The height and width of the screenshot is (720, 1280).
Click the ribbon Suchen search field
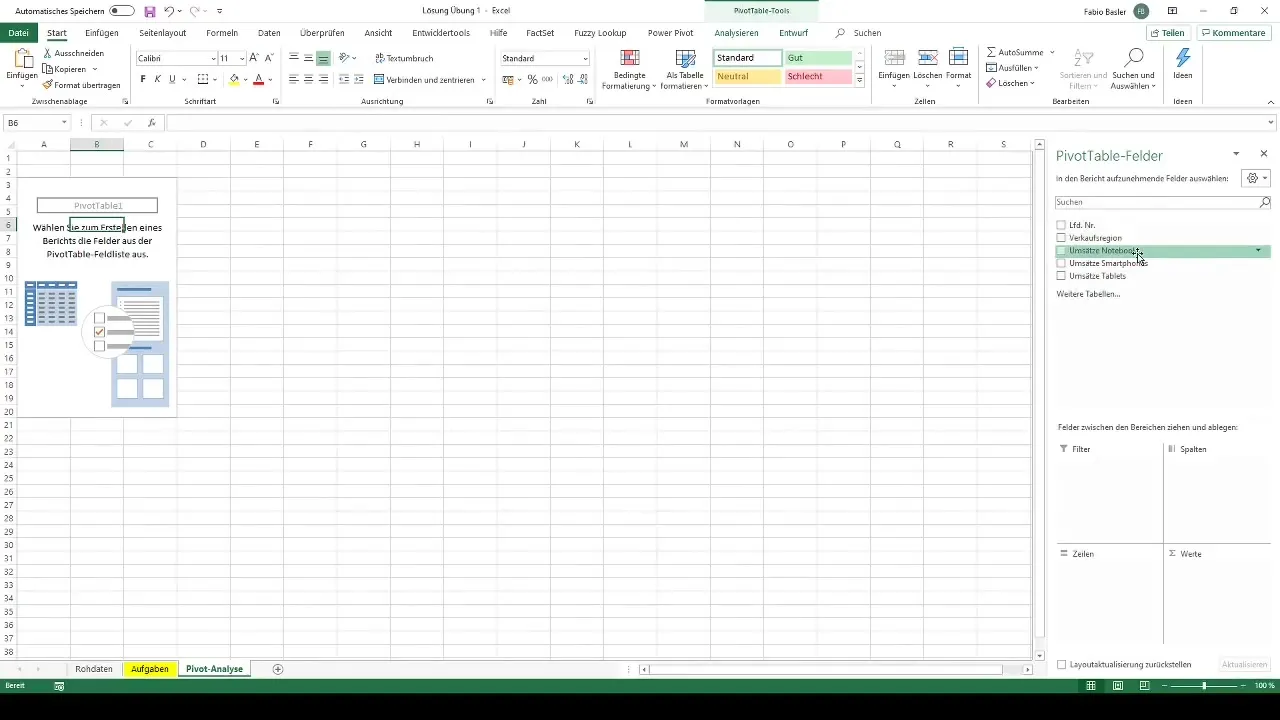(x=866, y=33)
